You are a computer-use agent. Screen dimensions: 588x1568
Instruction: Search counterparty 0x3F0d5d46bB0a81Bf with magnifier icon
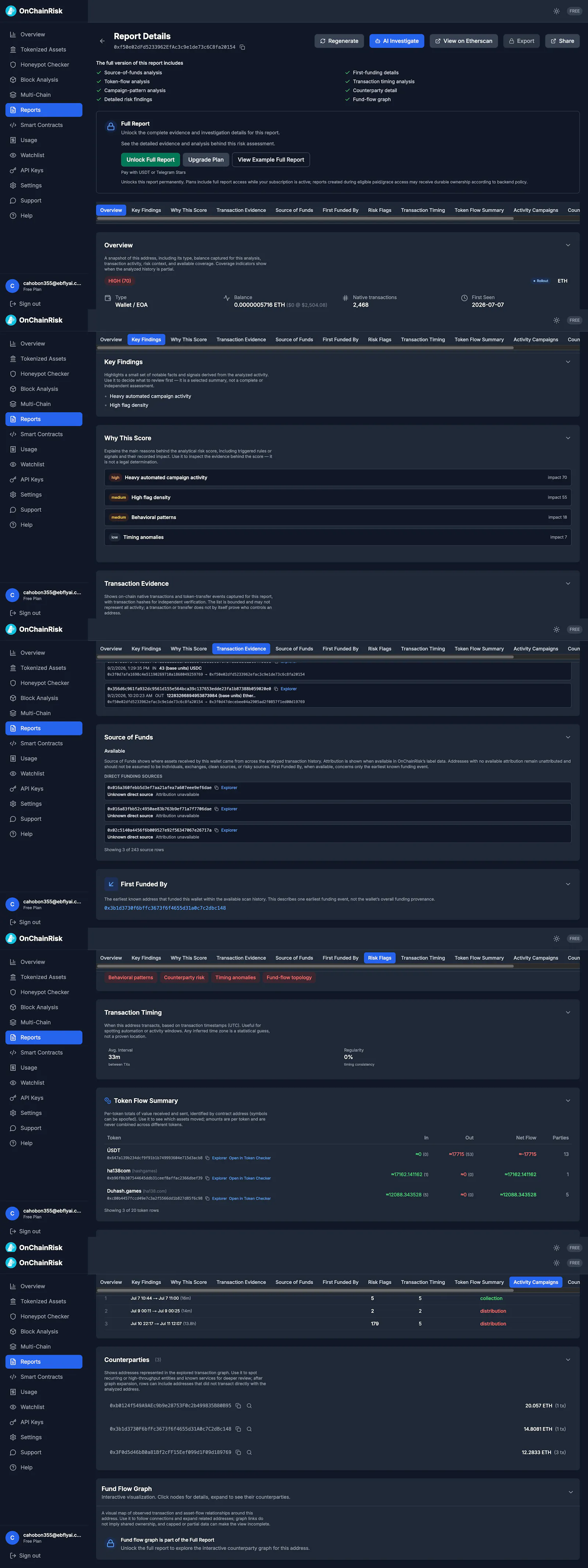249,1452
